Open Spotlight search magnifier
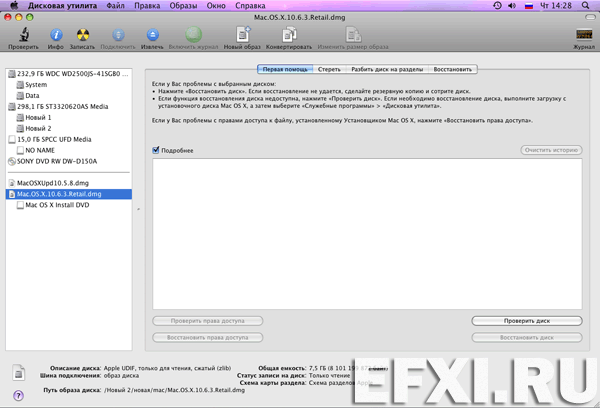This screenshot has height=408, width=600. click(585, 5)
